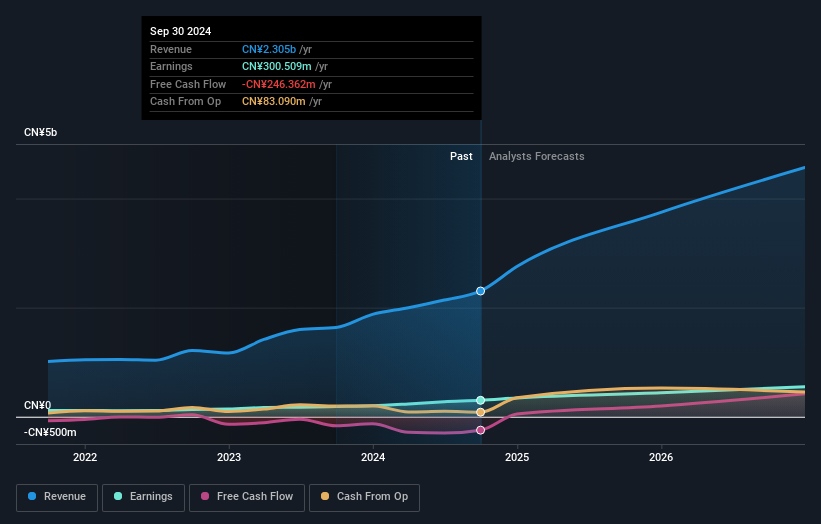Click the Past label on chart
The height and width of the screenshot is (524, 821).
click(x=461, y=156)
